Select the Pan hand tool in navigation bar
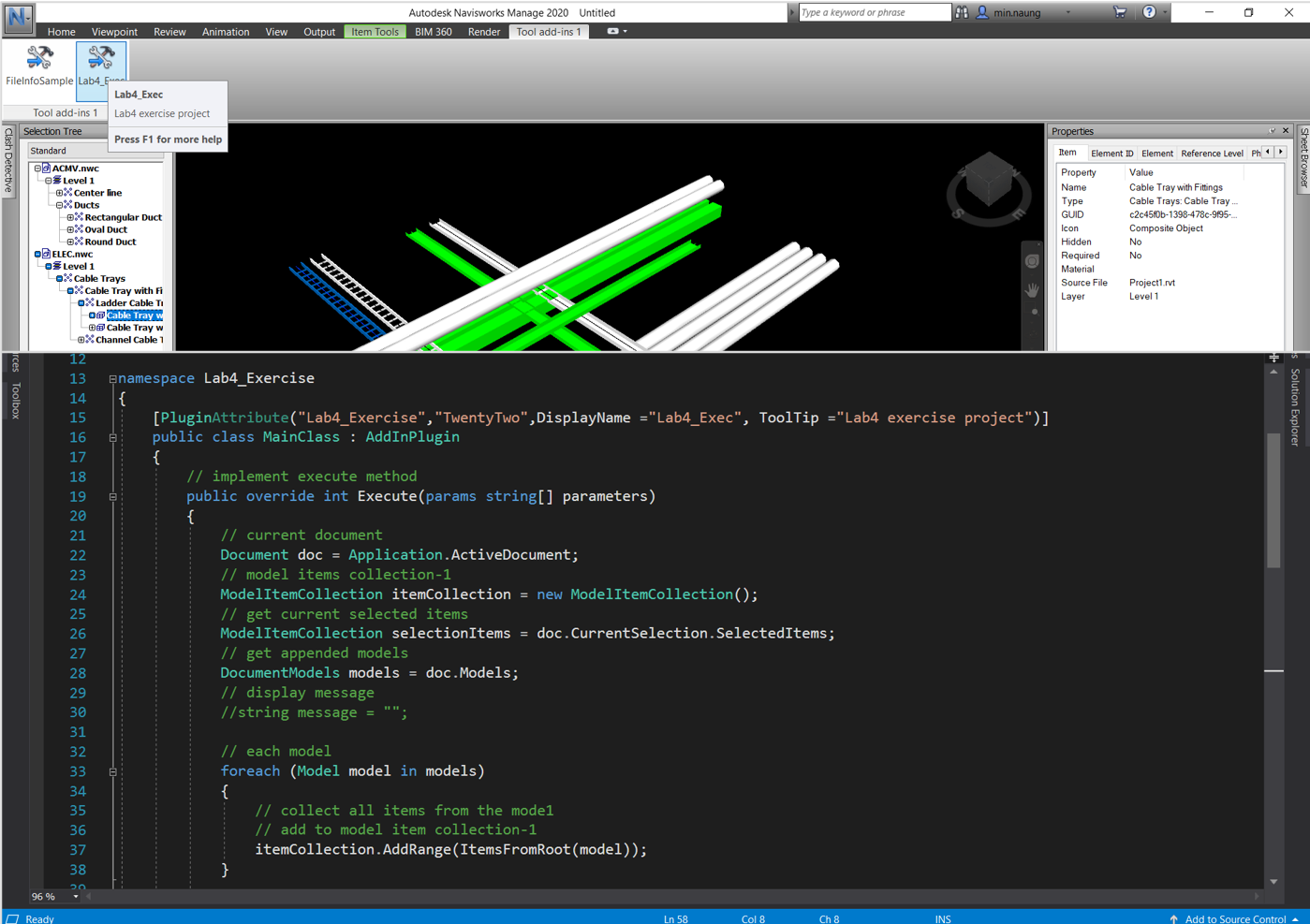 (x=1032, y=289)
